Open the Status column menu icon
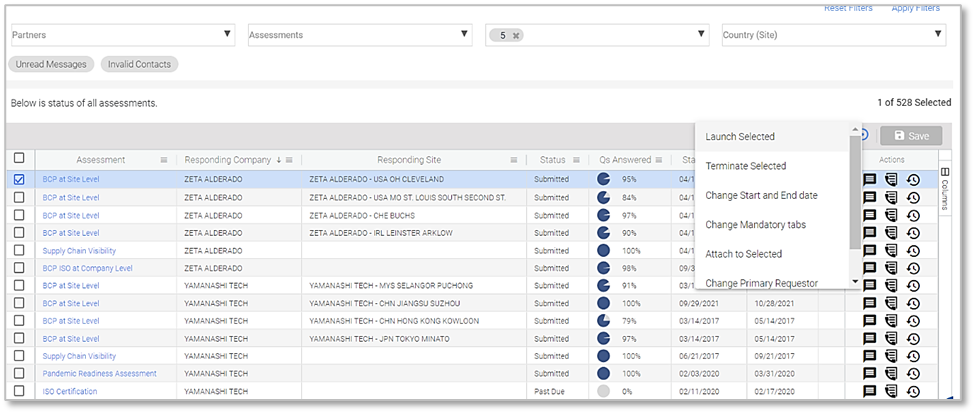 [x=576, y=160]
